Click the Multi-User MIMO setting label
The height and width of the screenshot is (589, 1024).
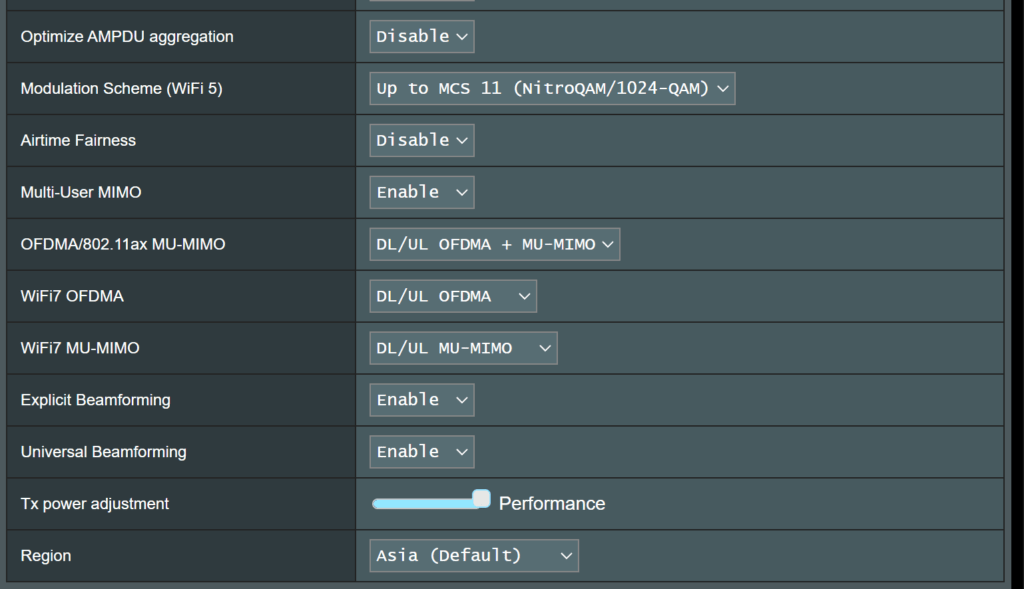click(81, 193)
